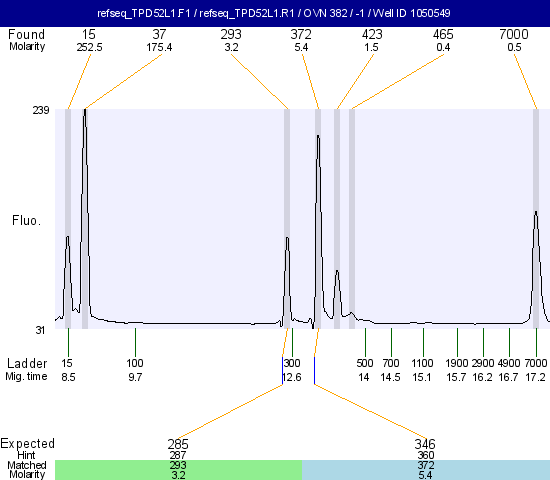This screenshot has width=550, height=480.
Task: Click the found peak label 423
Action: pyautogui.click(x=372, y=34)
